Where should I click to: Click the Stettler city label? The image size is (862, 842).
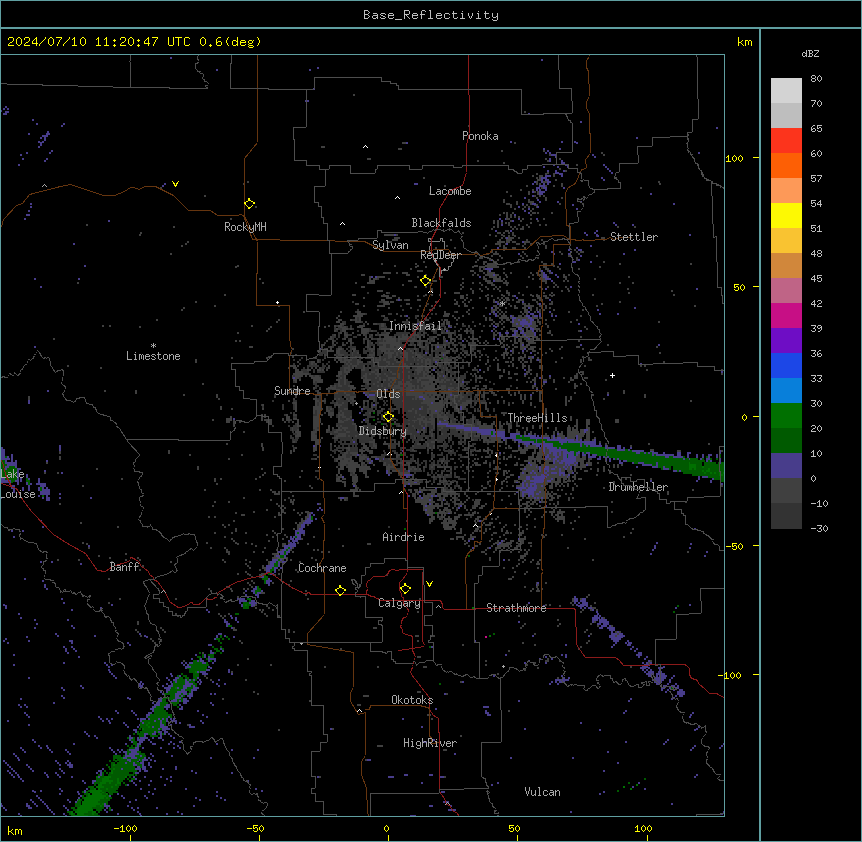634,237
